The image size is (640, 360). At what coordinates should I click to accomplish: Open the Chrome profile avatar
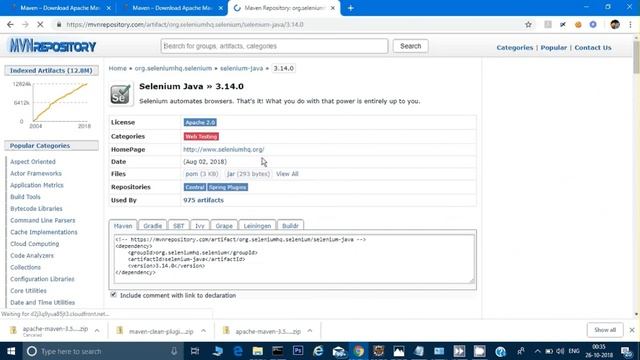point(615,24)
